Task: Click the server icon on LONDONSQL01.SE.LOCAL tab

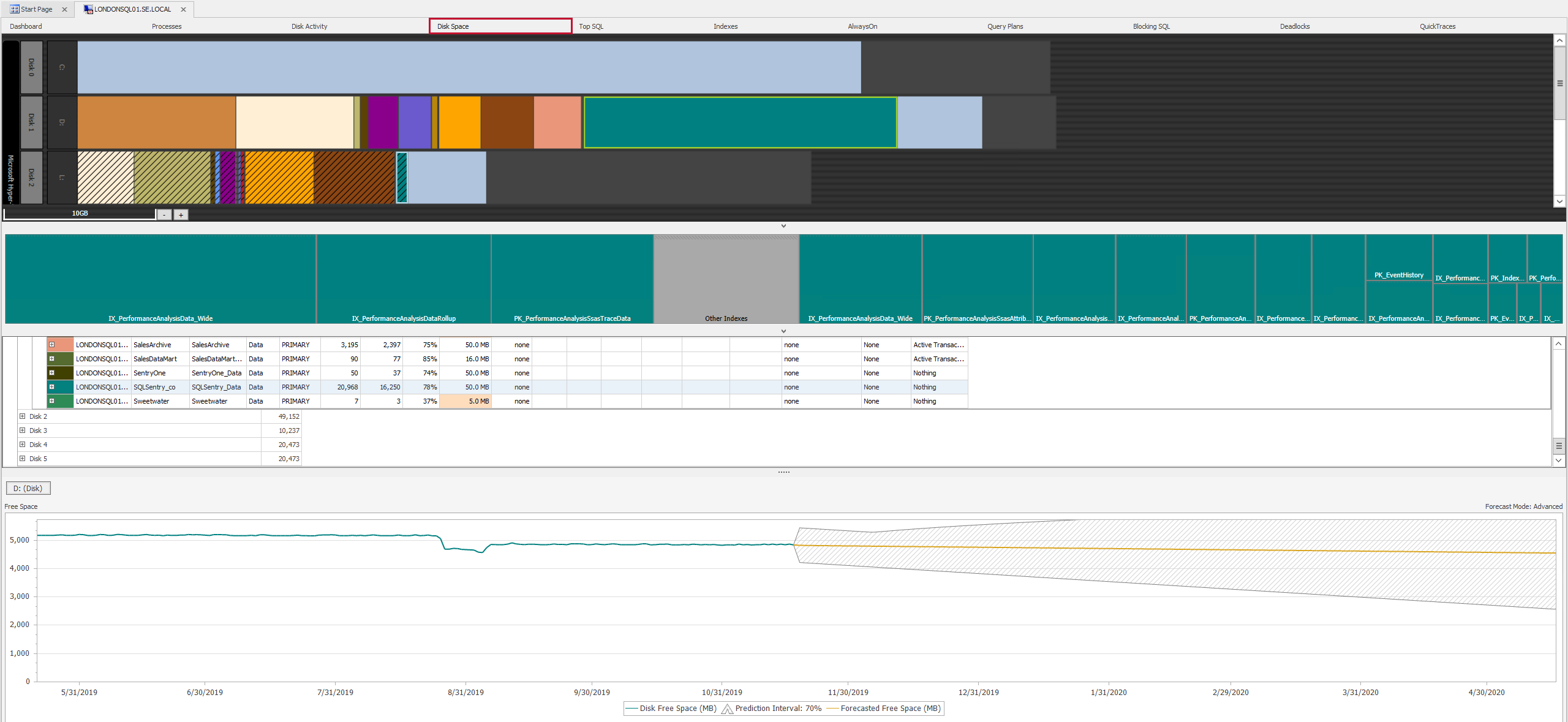Action: [x=88, y=9]
